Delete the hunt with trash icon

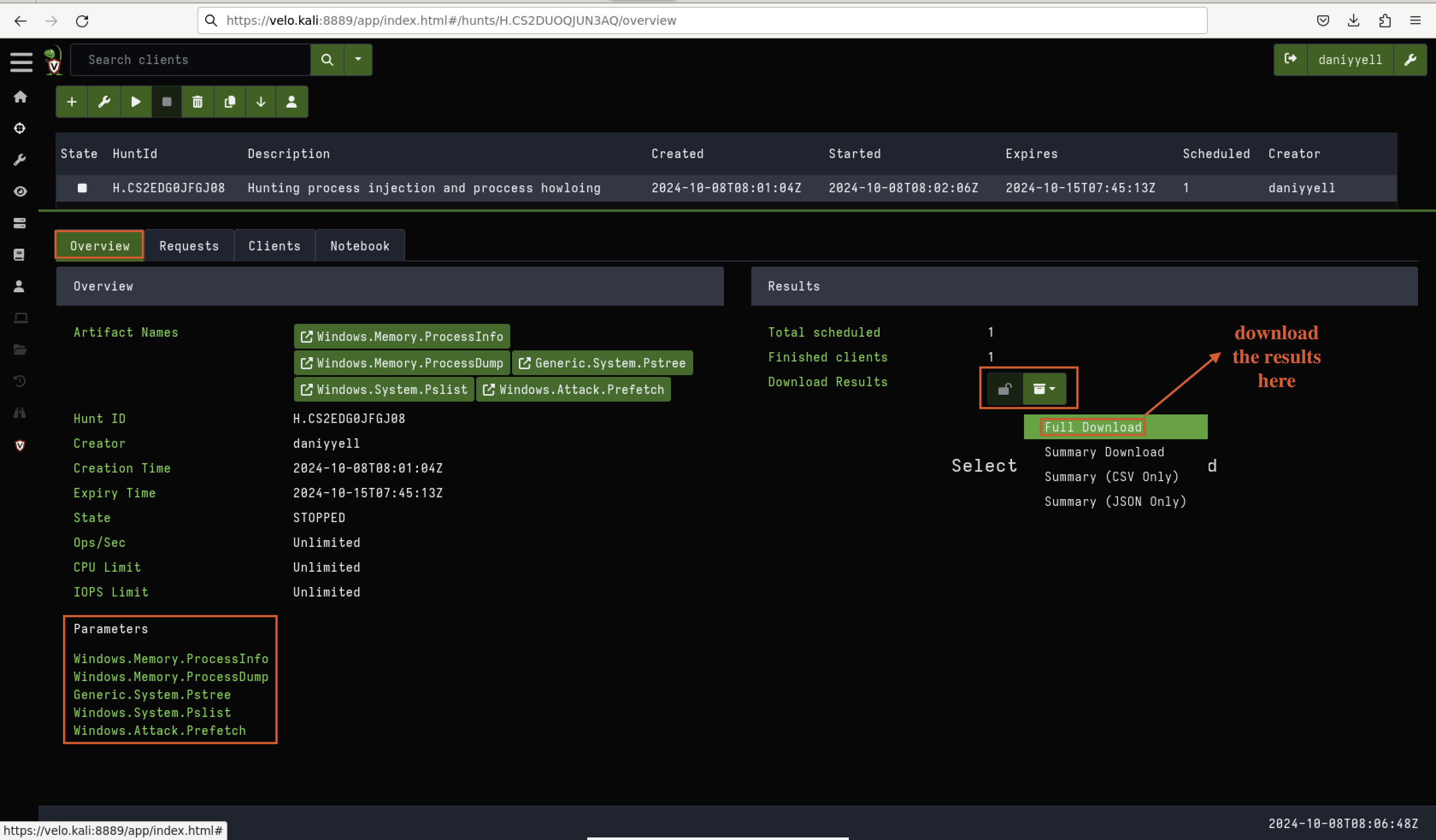(198, 101)
